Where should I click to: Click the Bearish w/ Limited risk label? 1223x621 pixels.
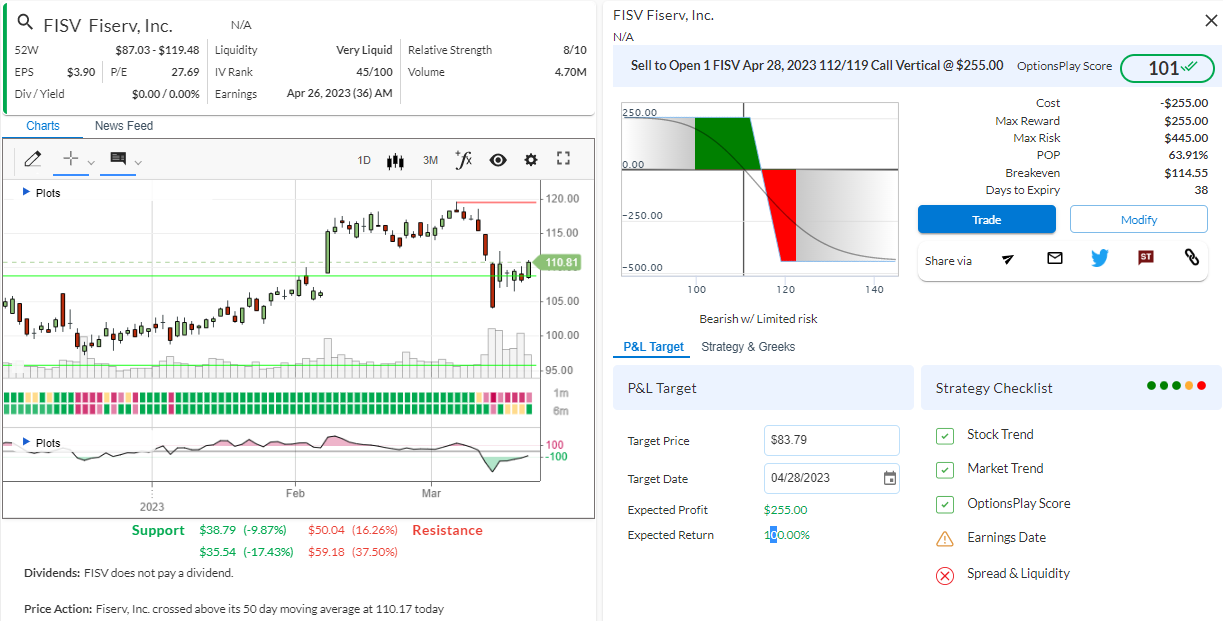coord(758,319)
